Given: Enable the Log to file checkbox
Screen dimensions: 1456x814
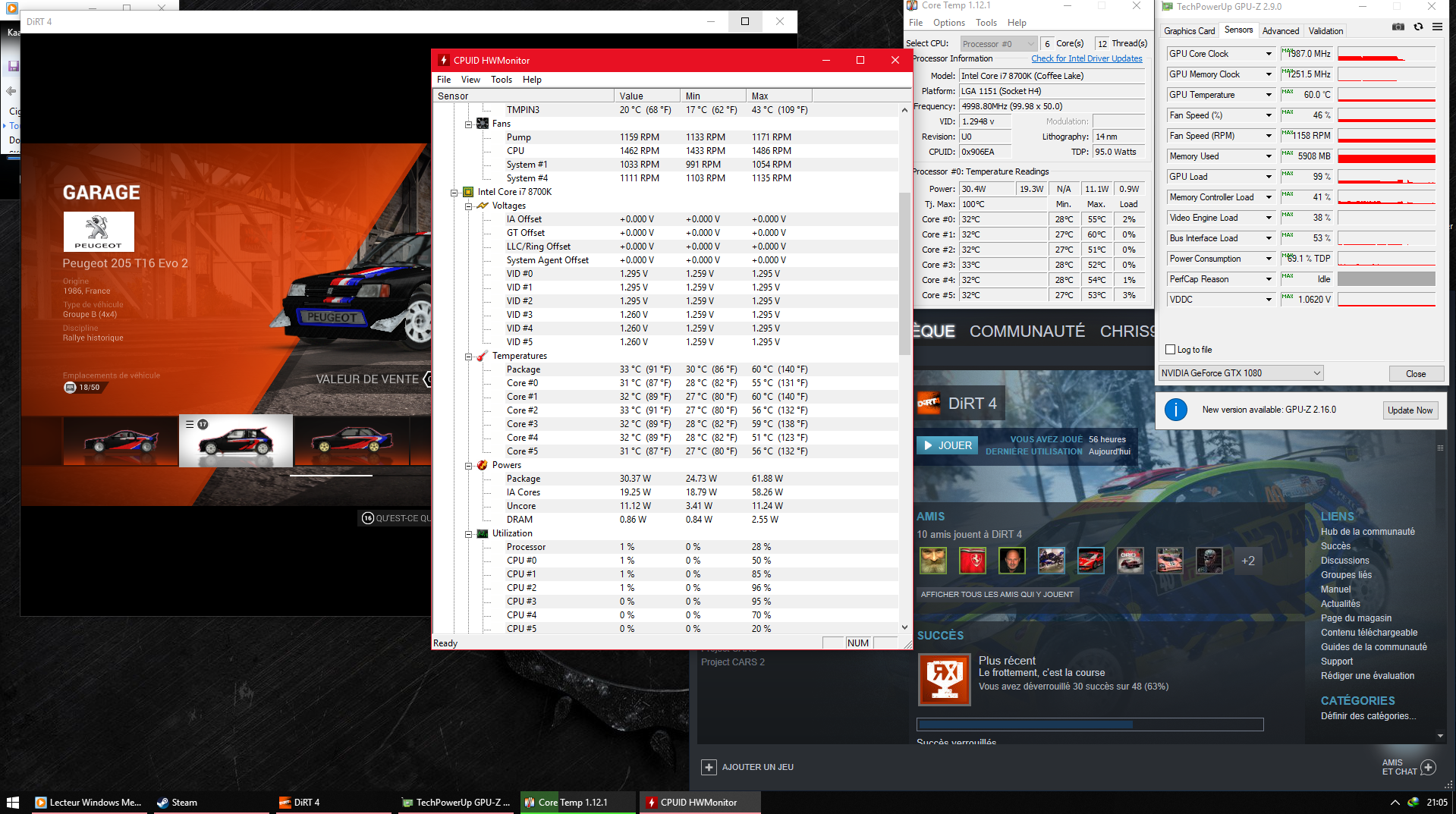Looking at the screenshot, I should pyautogui.click(x=1170, y=350).
